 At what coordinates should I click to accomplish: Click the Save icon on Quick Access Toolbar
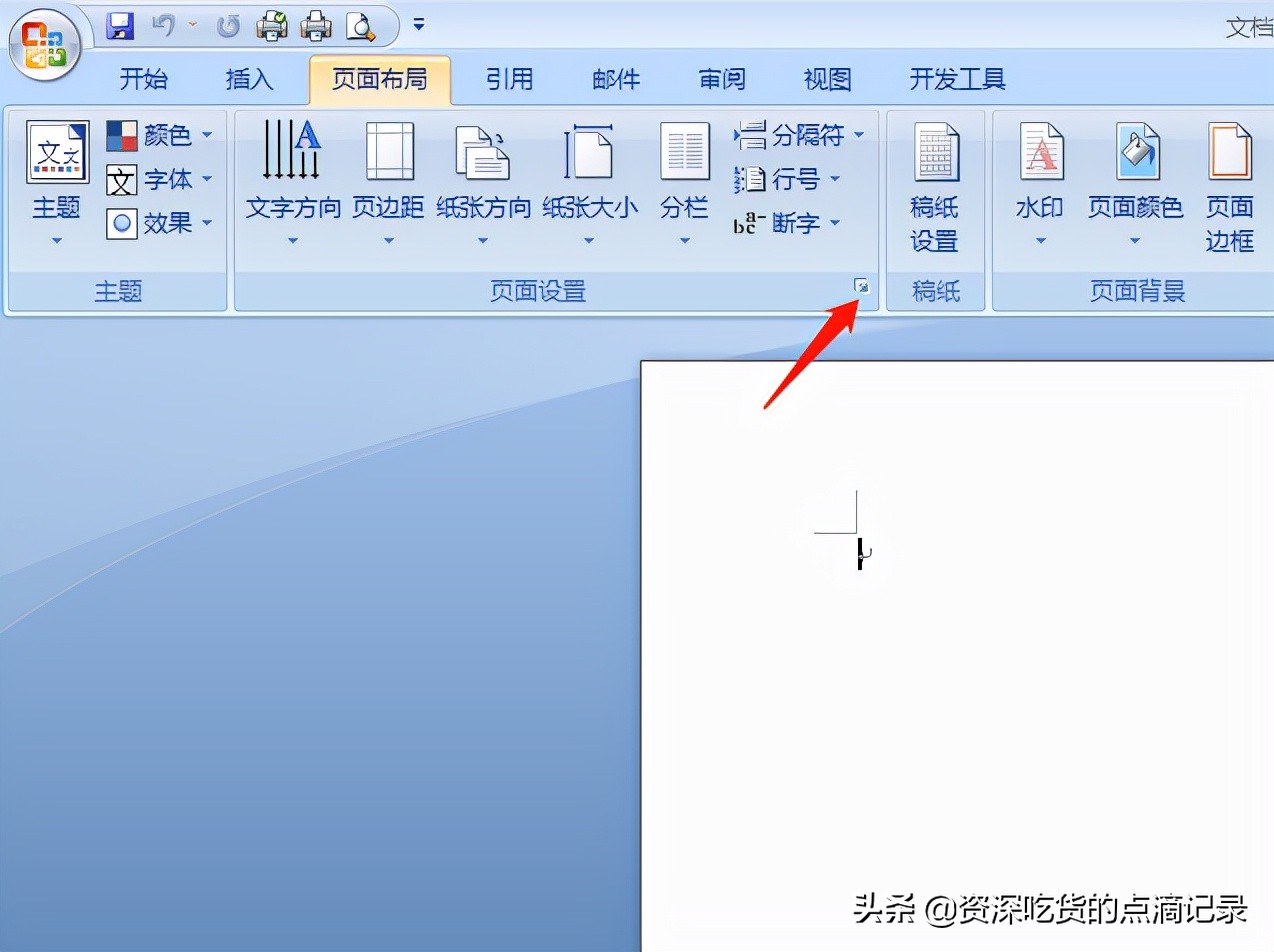pos(120,26)
